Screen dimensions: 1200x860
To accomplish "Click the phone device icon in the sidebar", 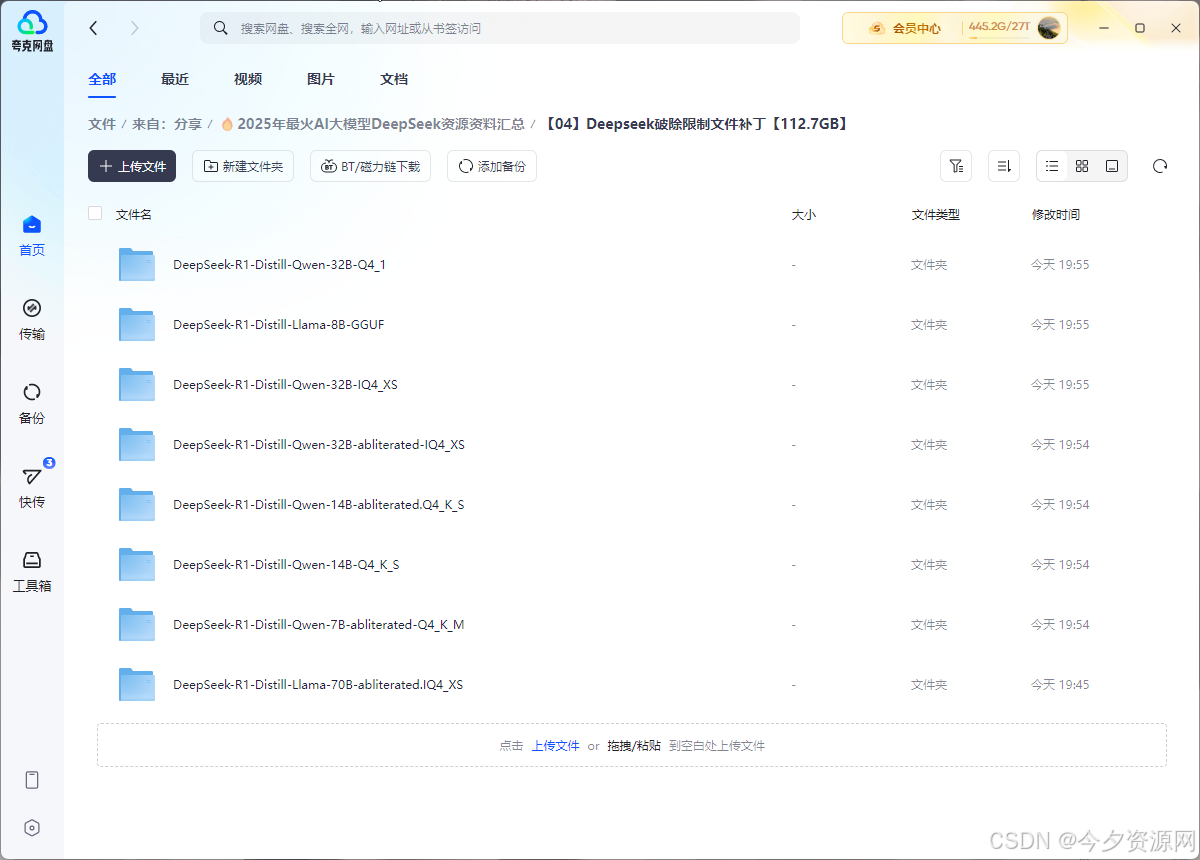I will pyautogui.click(x=32, y=780).
